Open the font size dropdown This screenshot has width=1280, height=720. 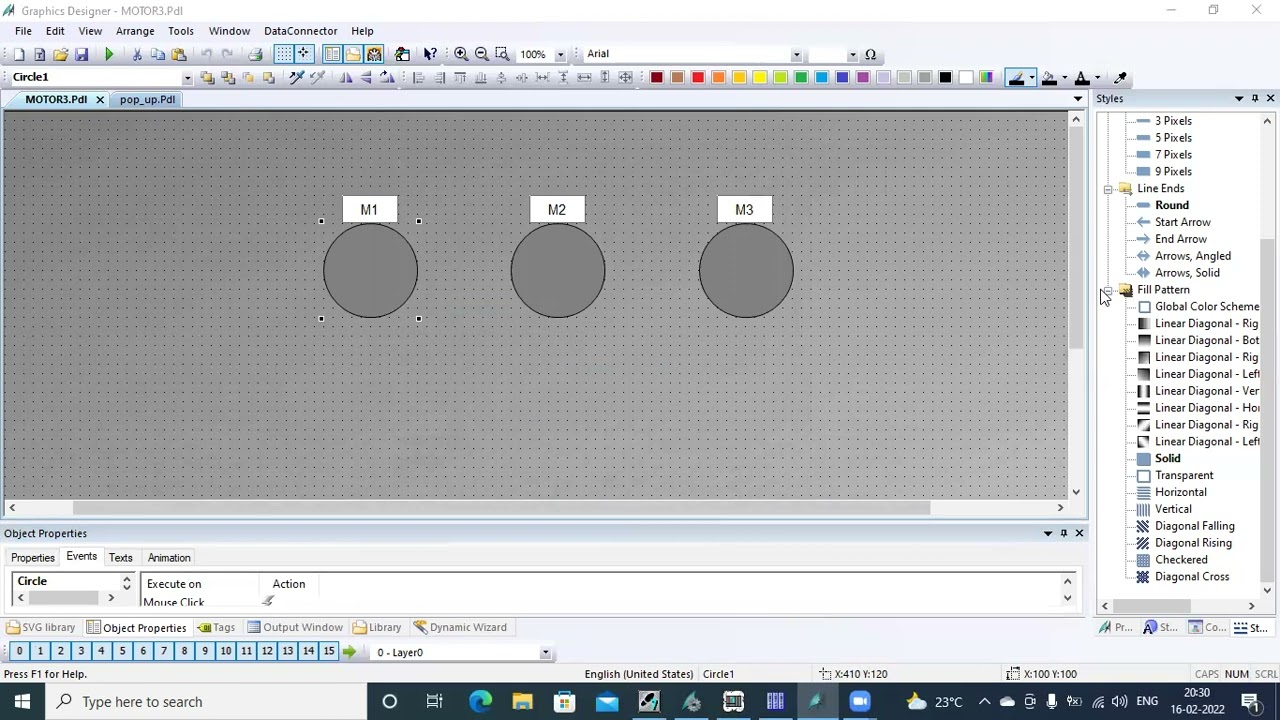pyautogui.click(x=852, y=55)
